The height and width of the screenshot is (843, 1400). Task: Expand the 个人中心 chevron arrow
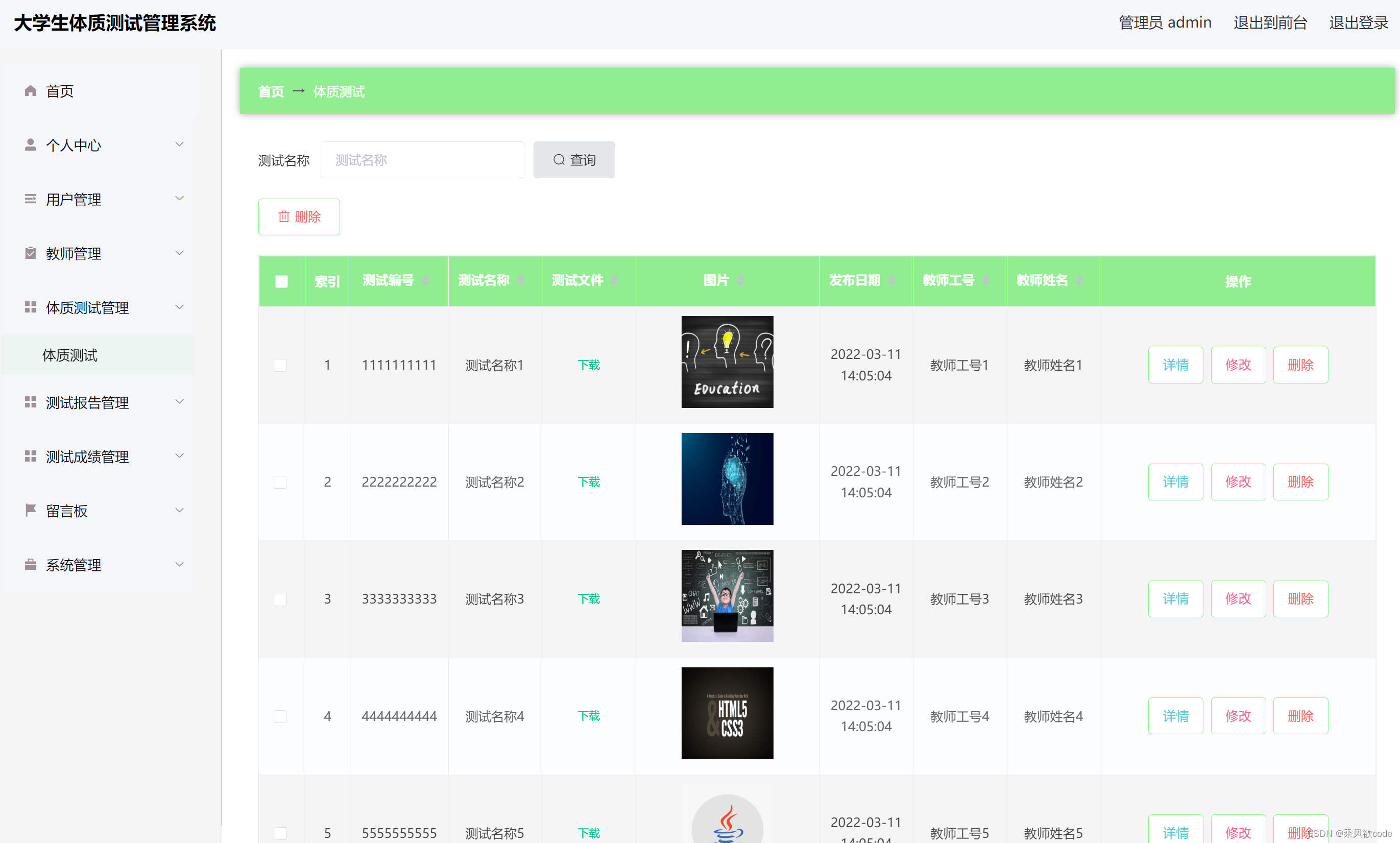point(180,144)
